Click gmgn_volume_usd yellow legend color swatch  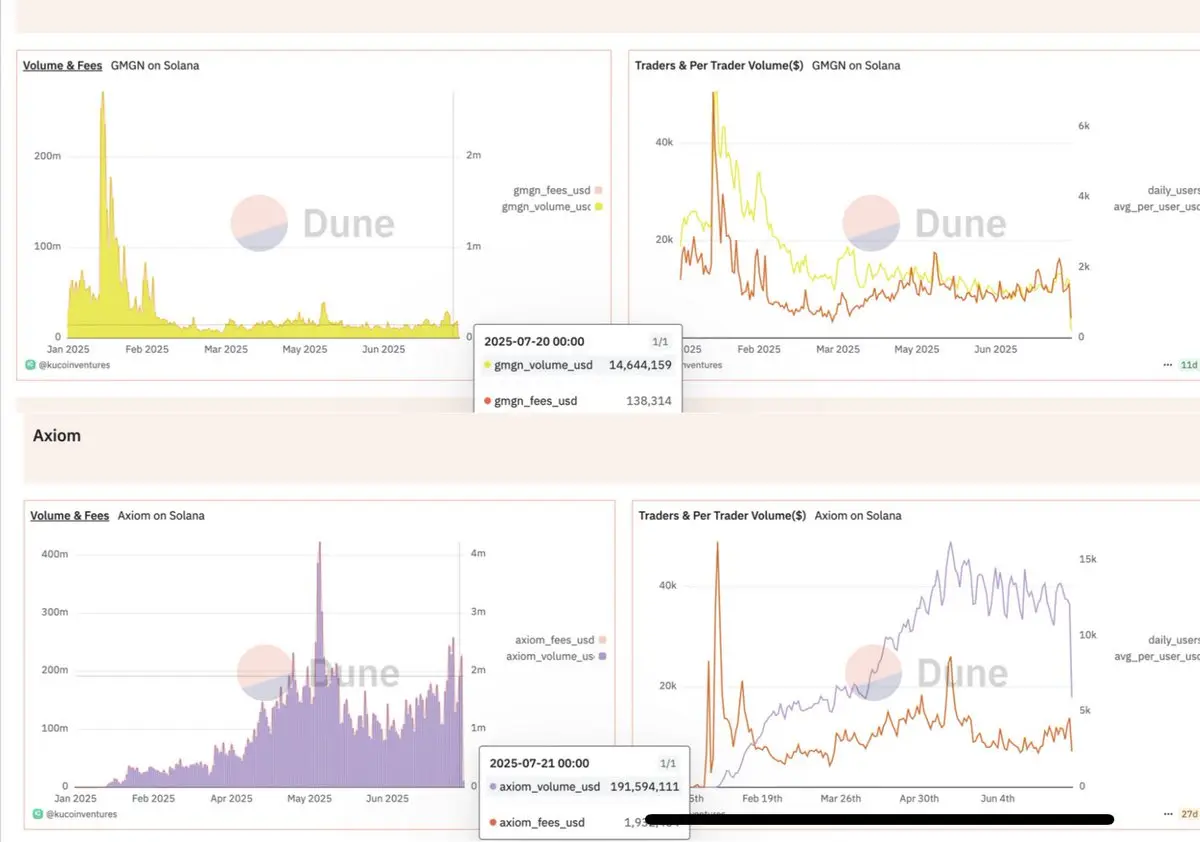click(x=598, y=207)
